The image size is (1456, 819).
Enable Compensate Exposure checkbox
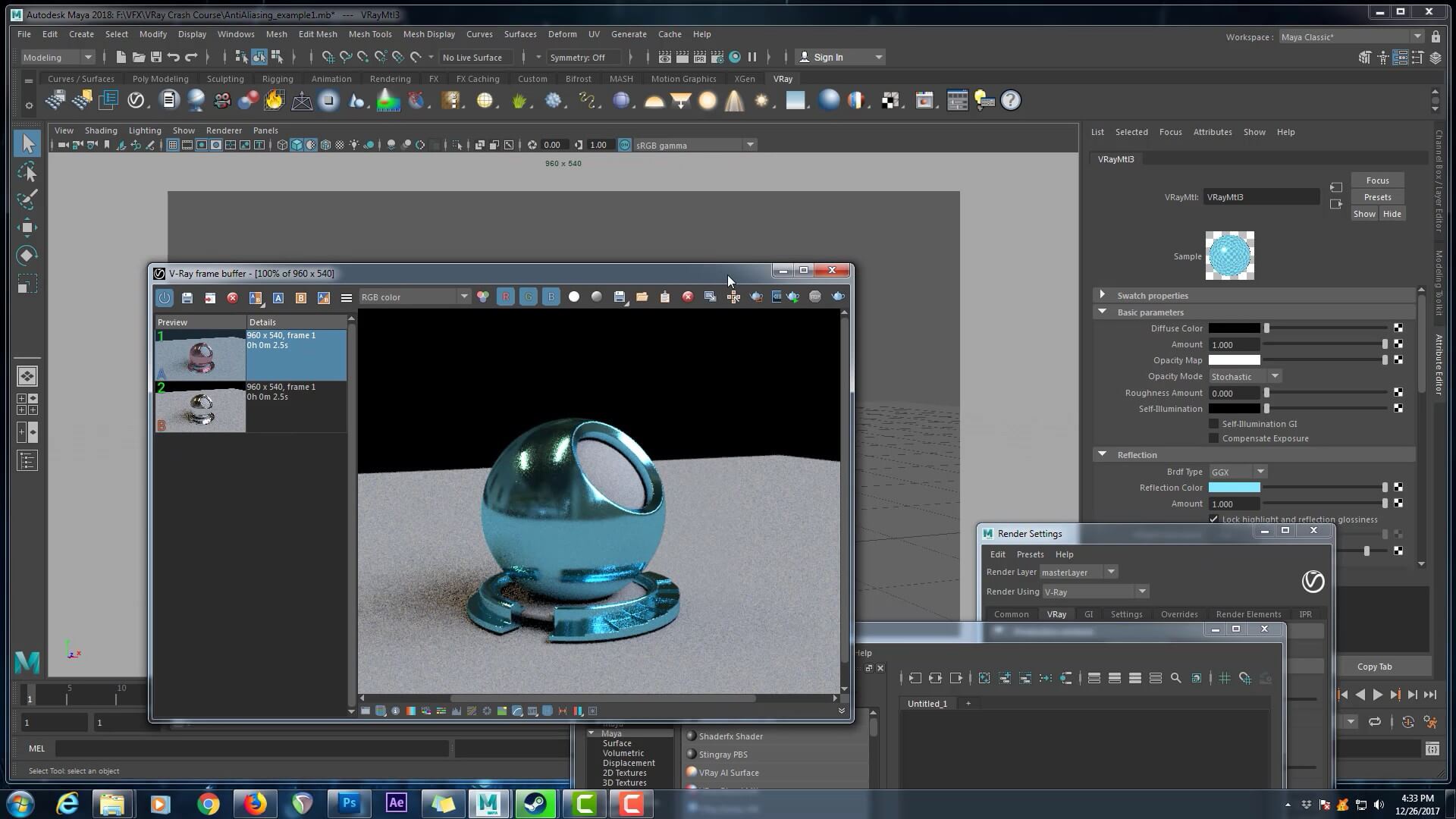pos(1213,438)
